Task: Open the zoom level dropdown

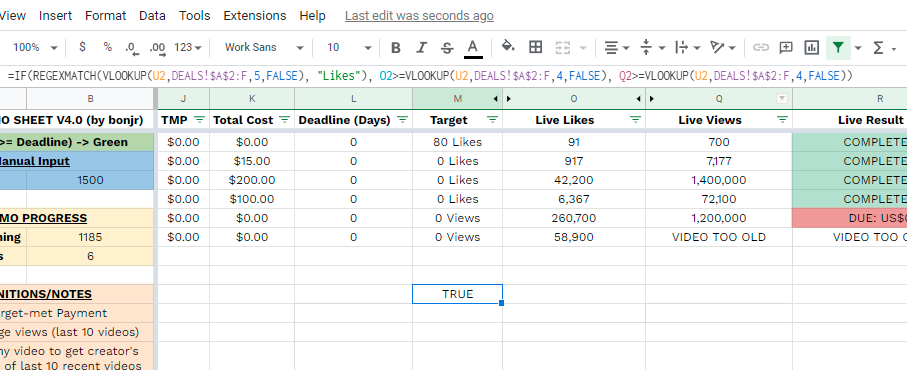Action: (x=35, y=47)
